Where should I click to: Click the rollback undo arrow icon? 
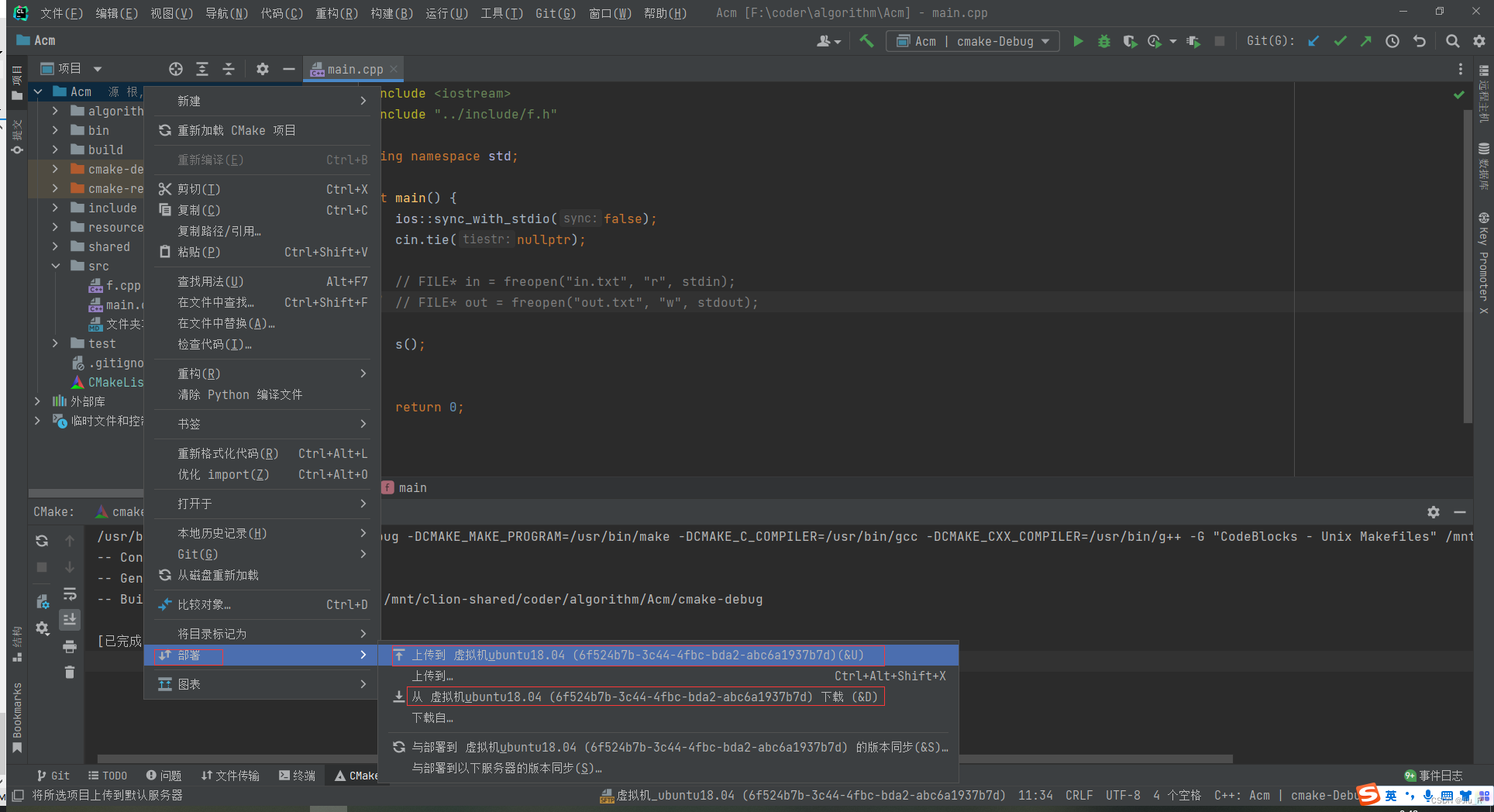click(1419, 41)
